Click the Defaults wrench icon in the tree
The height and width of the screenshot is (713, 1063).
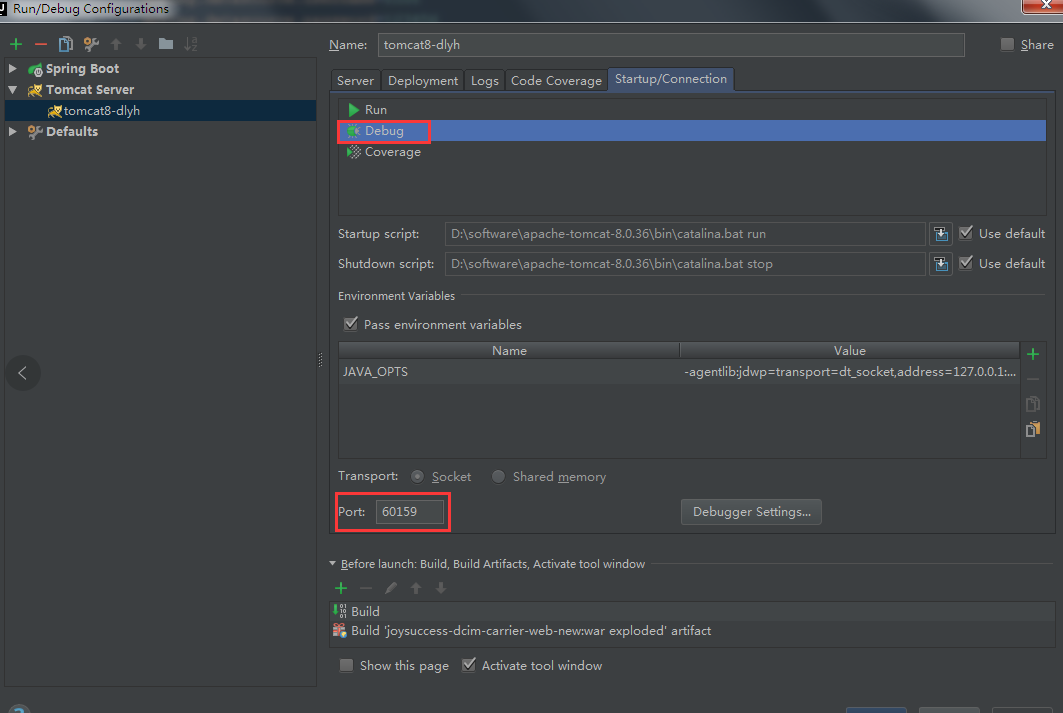click(x=35, y=132)
